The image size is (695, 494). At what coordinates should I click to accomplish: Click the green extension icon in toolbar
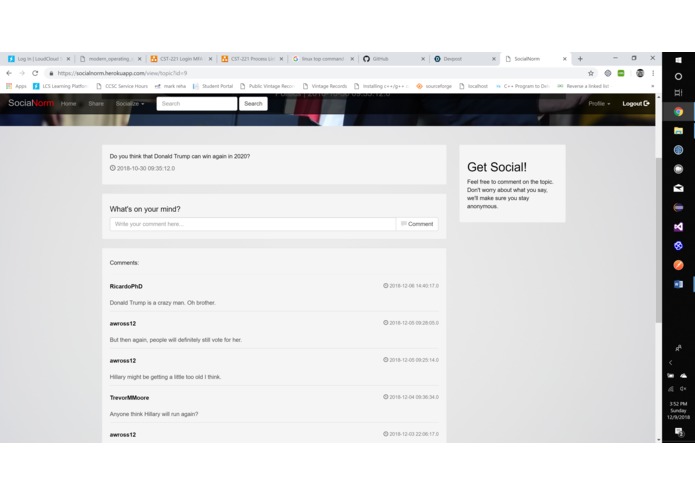621,73
